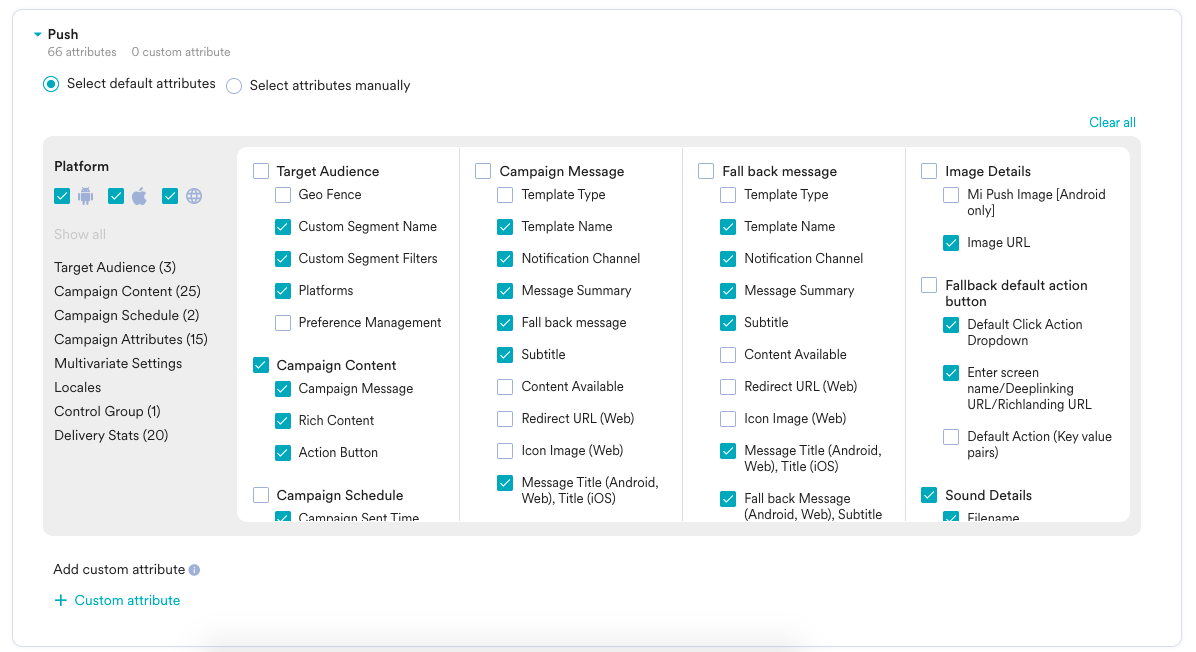This screenshot has height=652, width=1196.
Task: Select the 'Select attributes manually' radio option
Action: (234, 86)
